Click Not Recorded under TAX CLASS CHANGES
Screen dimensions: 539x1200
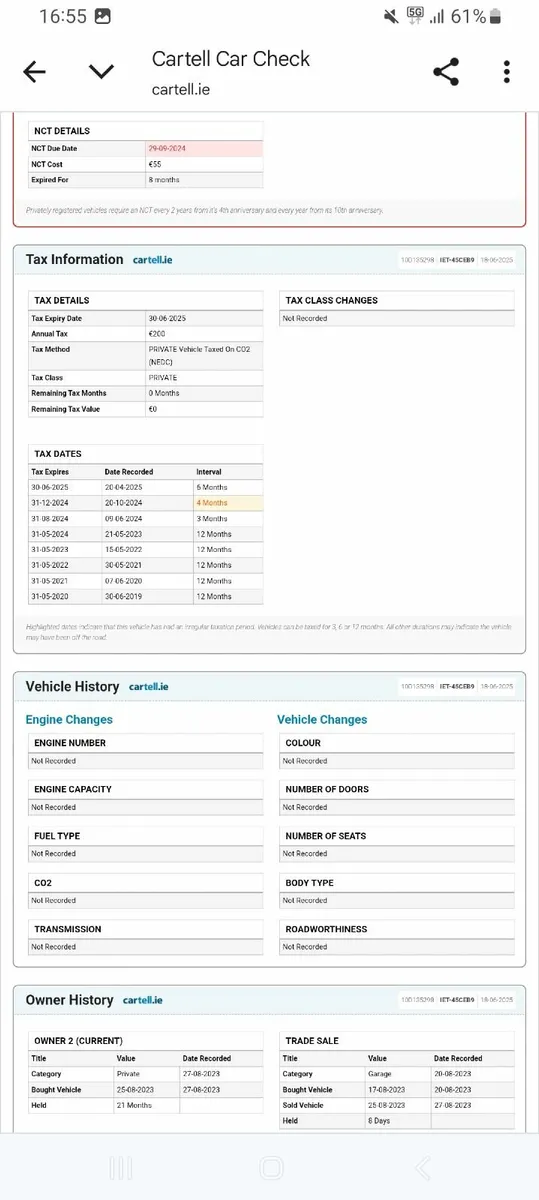coord(304,318)
